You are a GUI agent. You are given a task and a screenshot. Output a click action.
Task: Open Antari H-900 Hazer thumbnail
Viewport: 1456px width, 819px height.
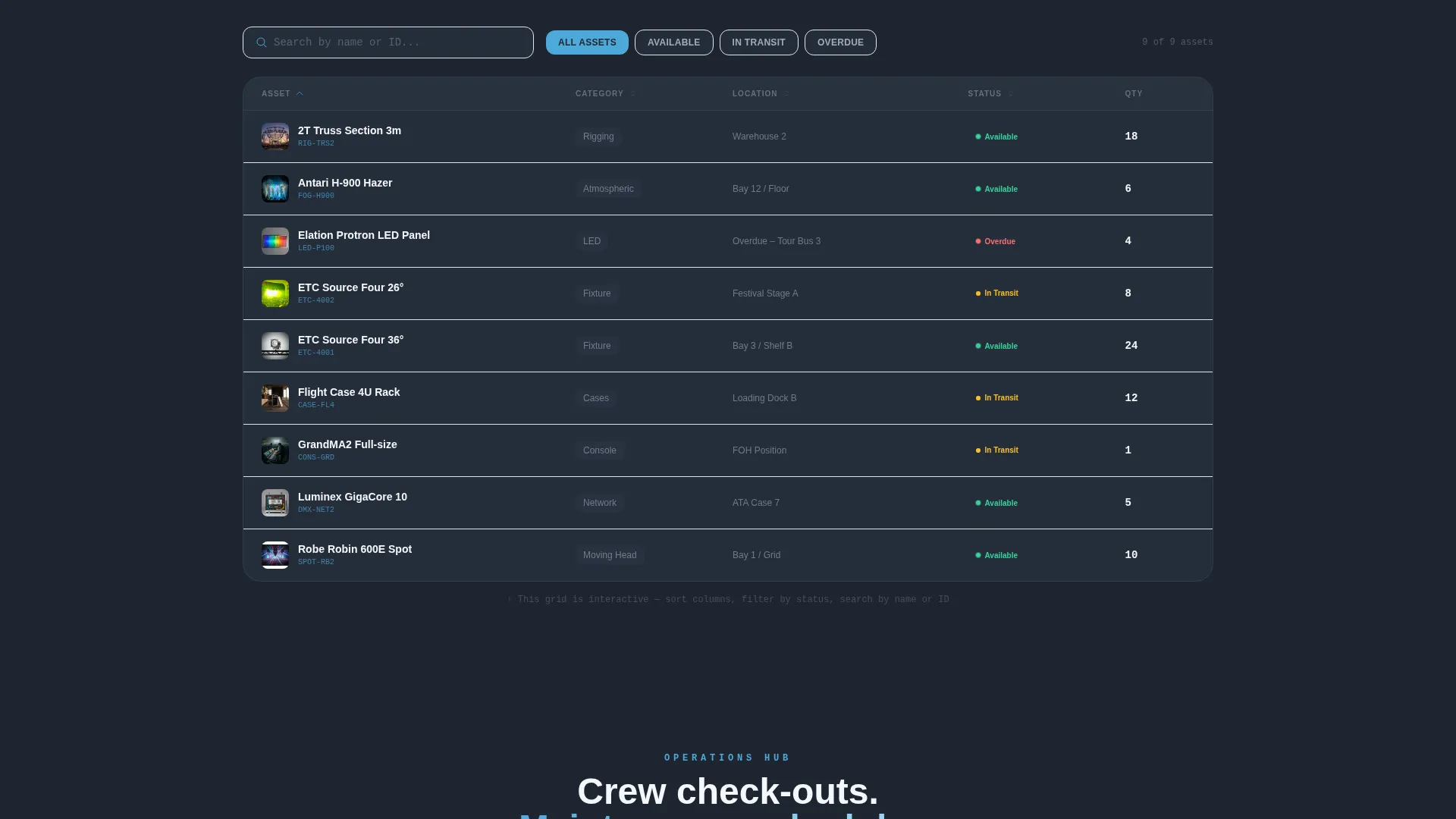tap(275, 189)
